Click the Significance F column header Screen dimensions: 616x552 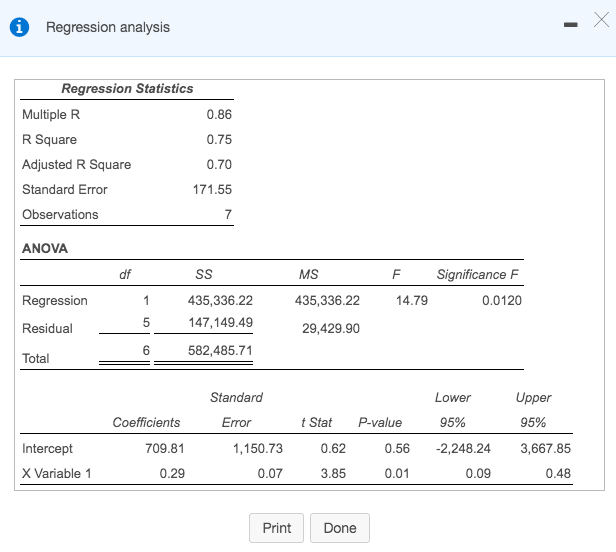(478, 274)
